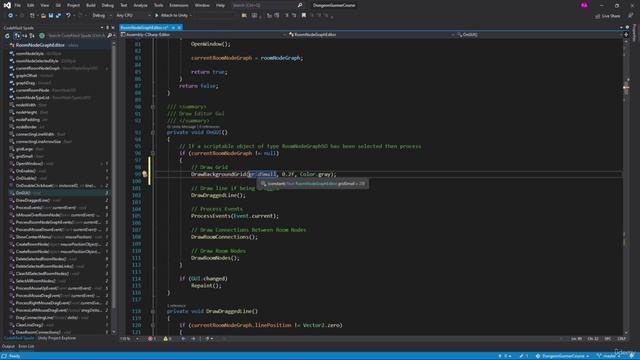Click the green circle icon in CodeMaid toolbar
This screenshot has width=640, height=360.
tap(42, 36)
